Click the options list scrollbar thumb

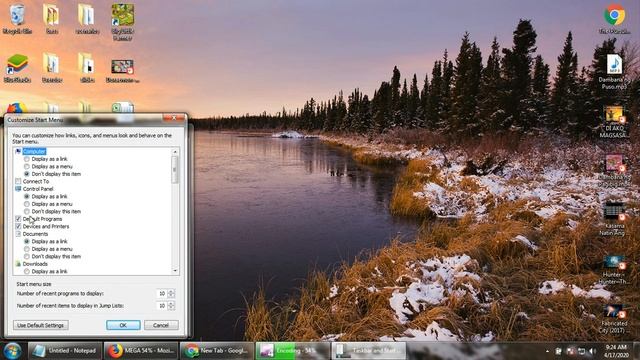[x=175, y=169]
